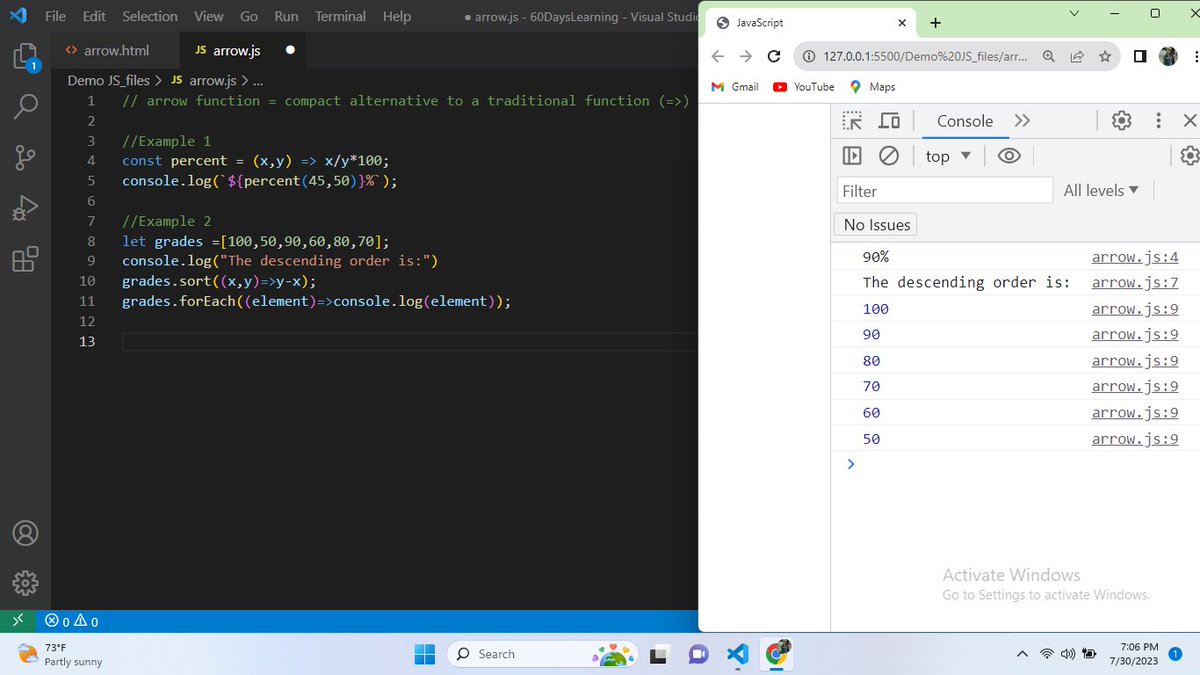This screenshot has height=675, width=1200.
Task: Bookmark this tab with the star
Action: point(1105,57)
